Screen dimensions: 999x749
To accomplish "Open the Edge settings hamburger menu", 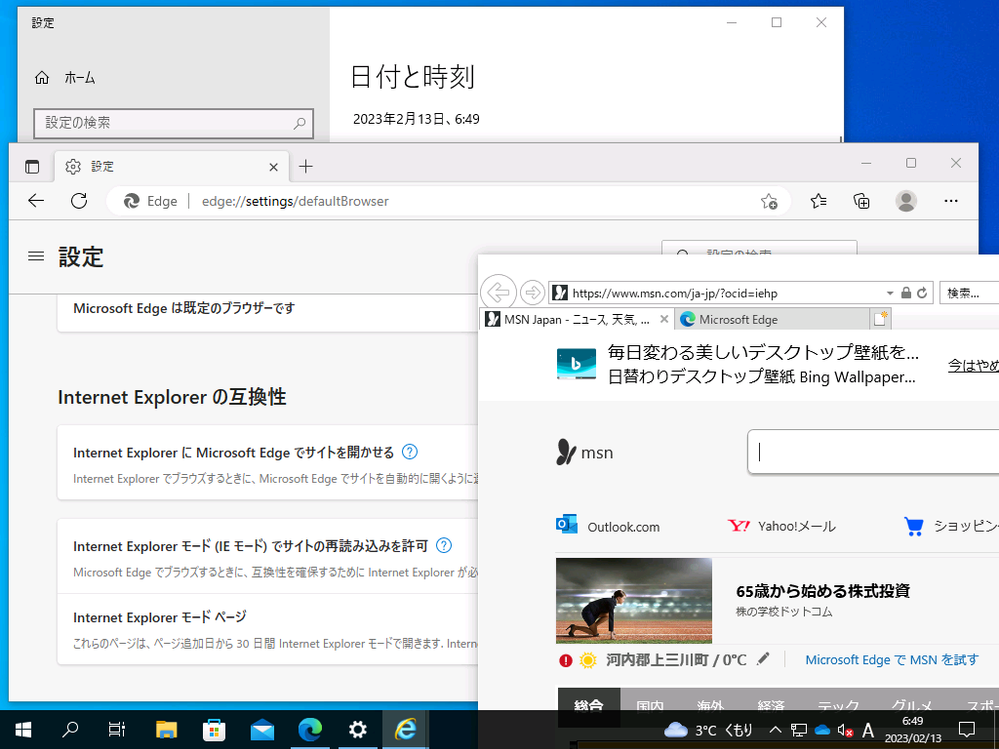I will 36,256.
